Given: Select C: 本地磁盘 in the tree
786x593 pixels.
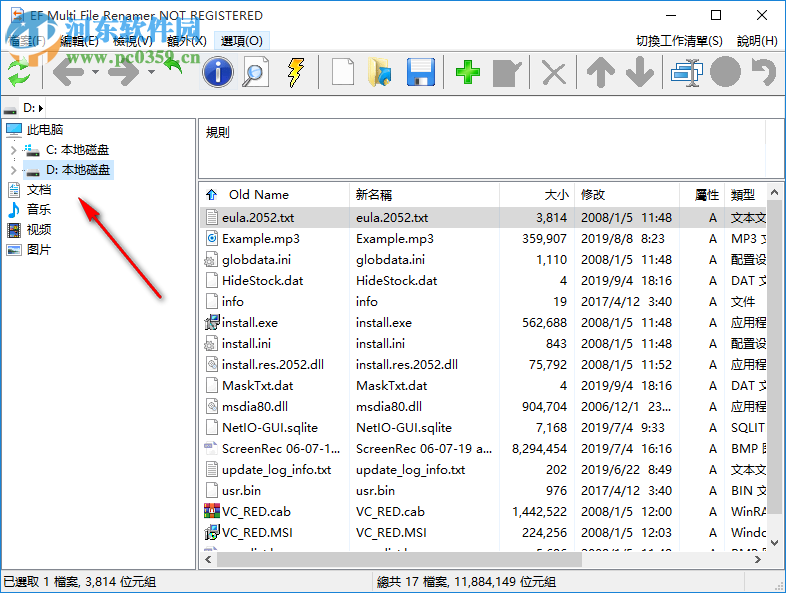Looking at the screenshot, I should tap(77, 149).
